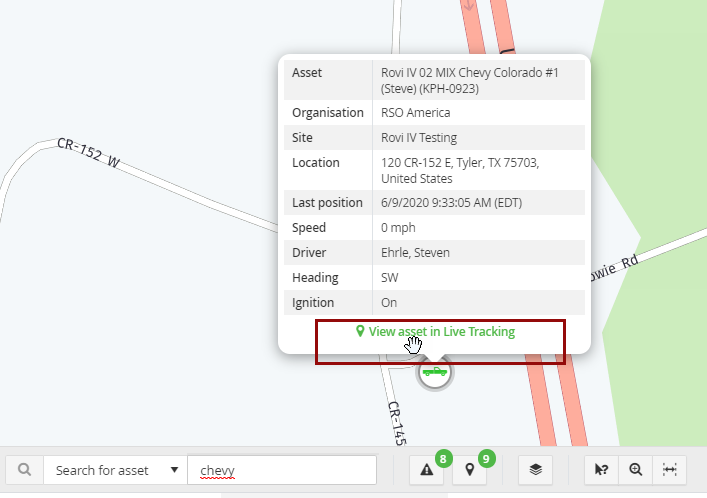Click the CR-152 W road label
This screenshot has height=498, width=707.
point(88,153)
